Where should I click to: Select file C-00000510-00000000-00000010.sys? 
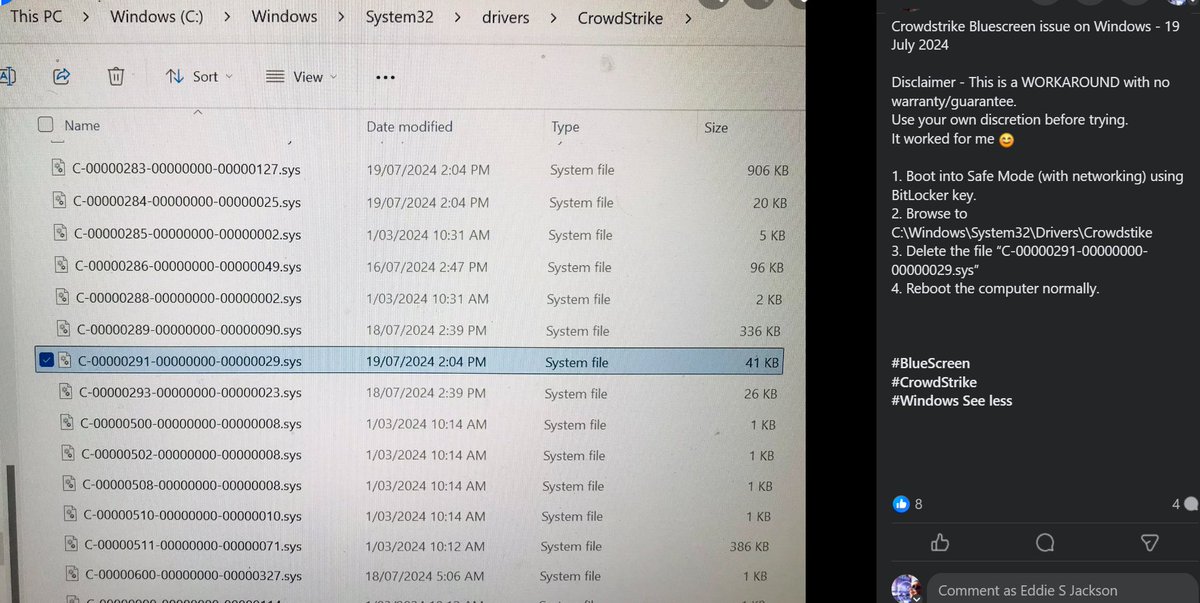tap(192, 516)
